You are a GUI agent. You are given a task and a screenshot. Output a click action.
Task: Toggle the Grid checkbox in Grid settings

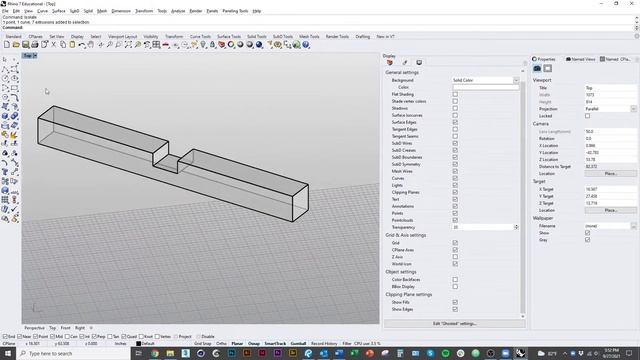(x=455, y=243)
